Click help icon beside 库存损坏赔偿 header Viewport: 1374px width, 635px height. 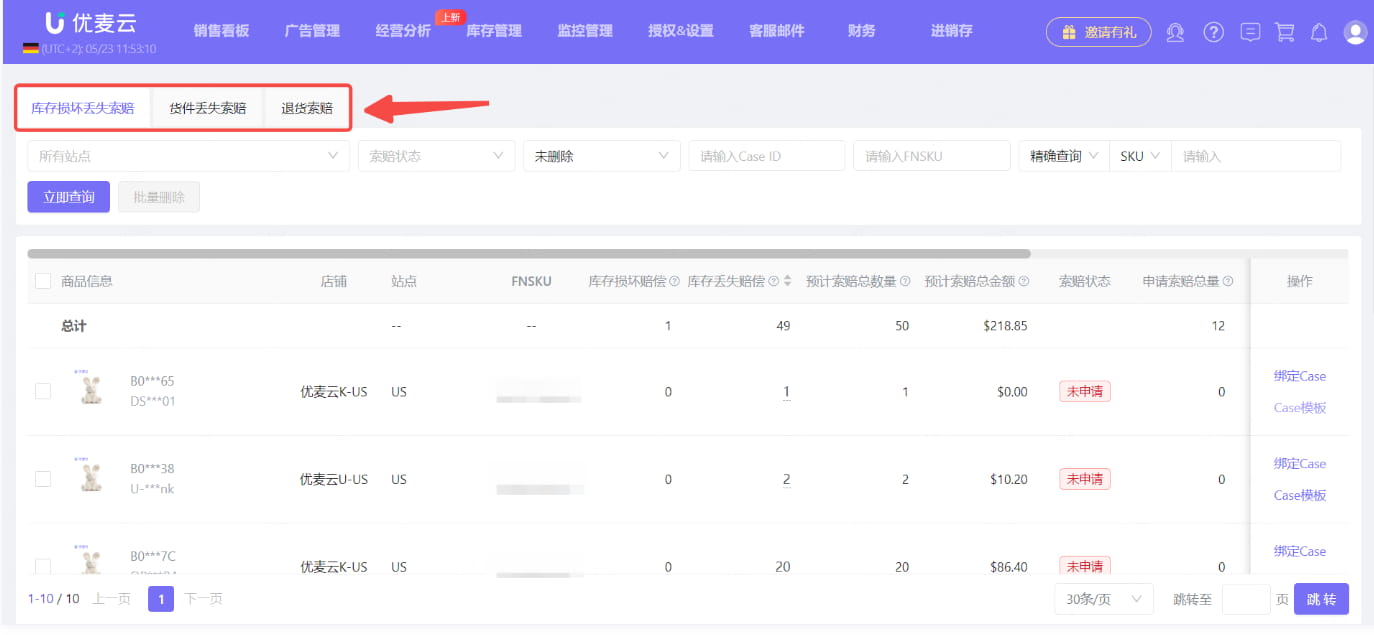coord(674,282)
